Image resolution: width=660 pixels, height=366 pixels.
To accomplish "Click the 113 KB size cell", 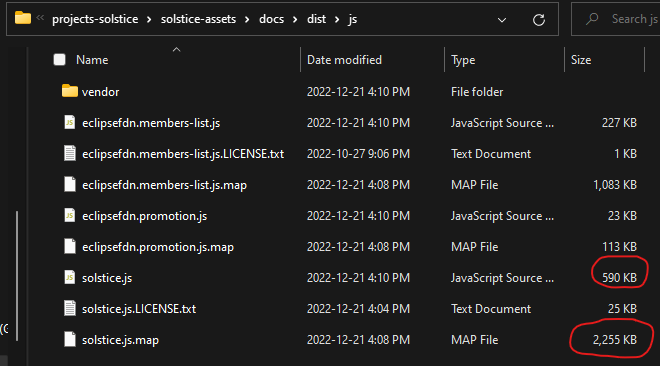I will click(619, 247).
